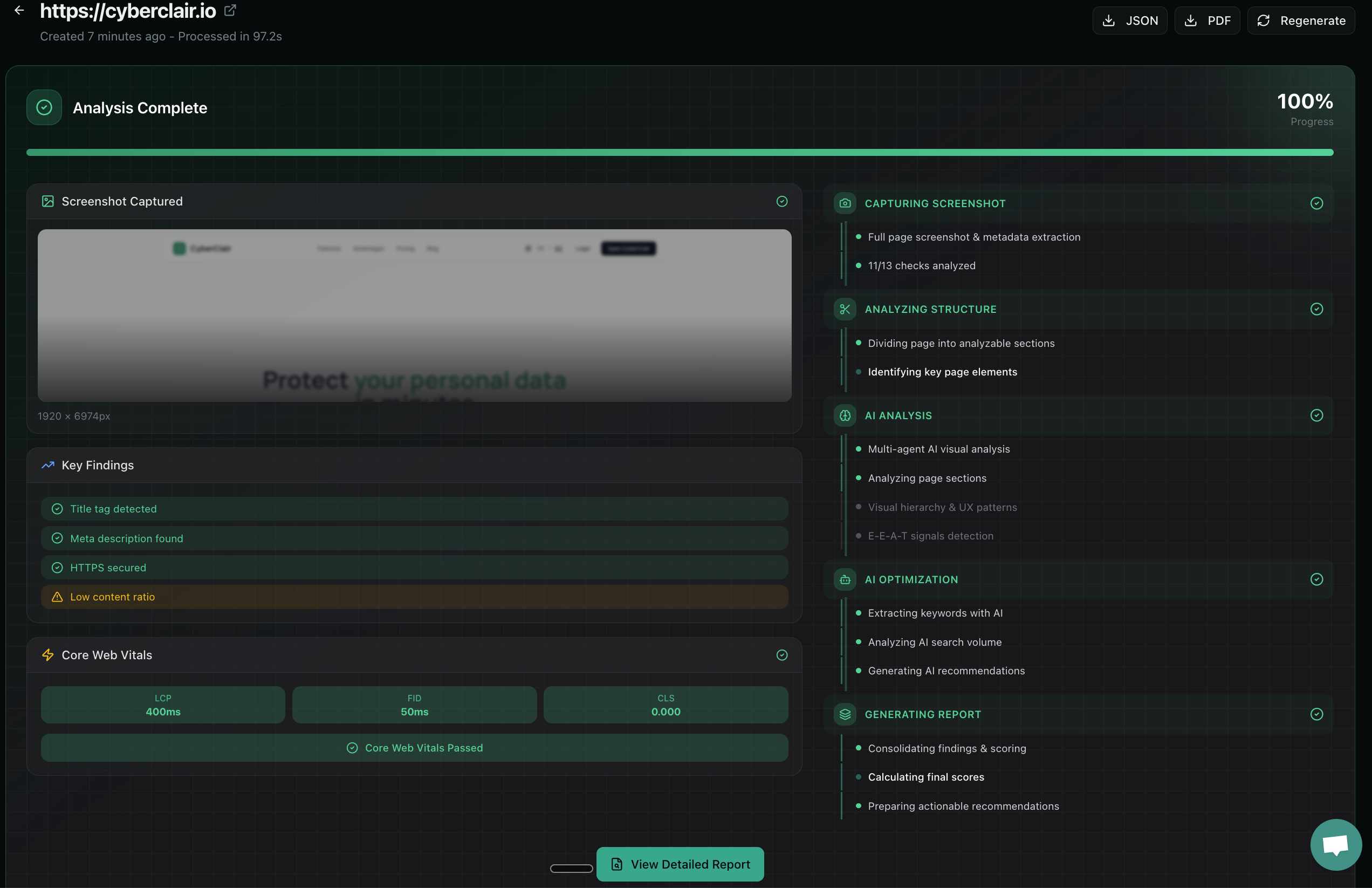Open the View Detailed Report page
Screen dimensions: 1372x888
[x=680, y=864]
